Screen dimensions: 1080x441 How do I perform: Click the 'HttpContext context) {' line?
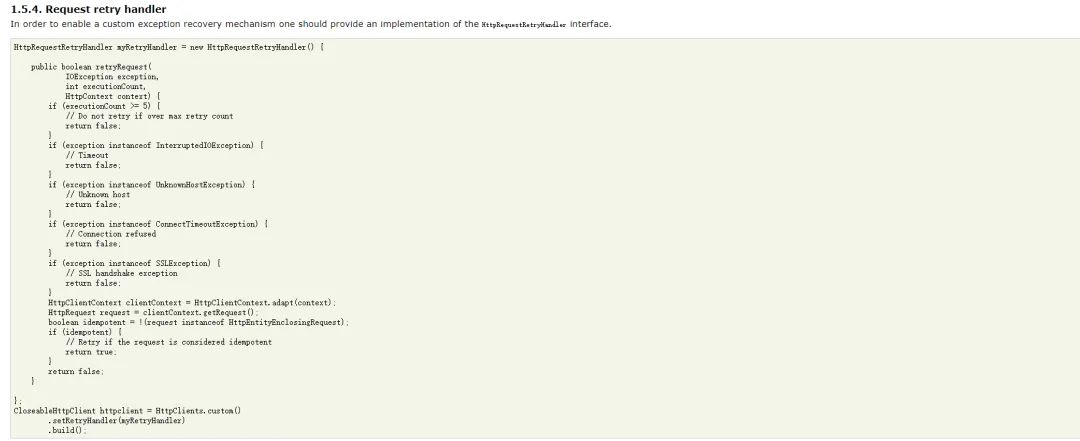pyautogui.click(x=113, y=96)
